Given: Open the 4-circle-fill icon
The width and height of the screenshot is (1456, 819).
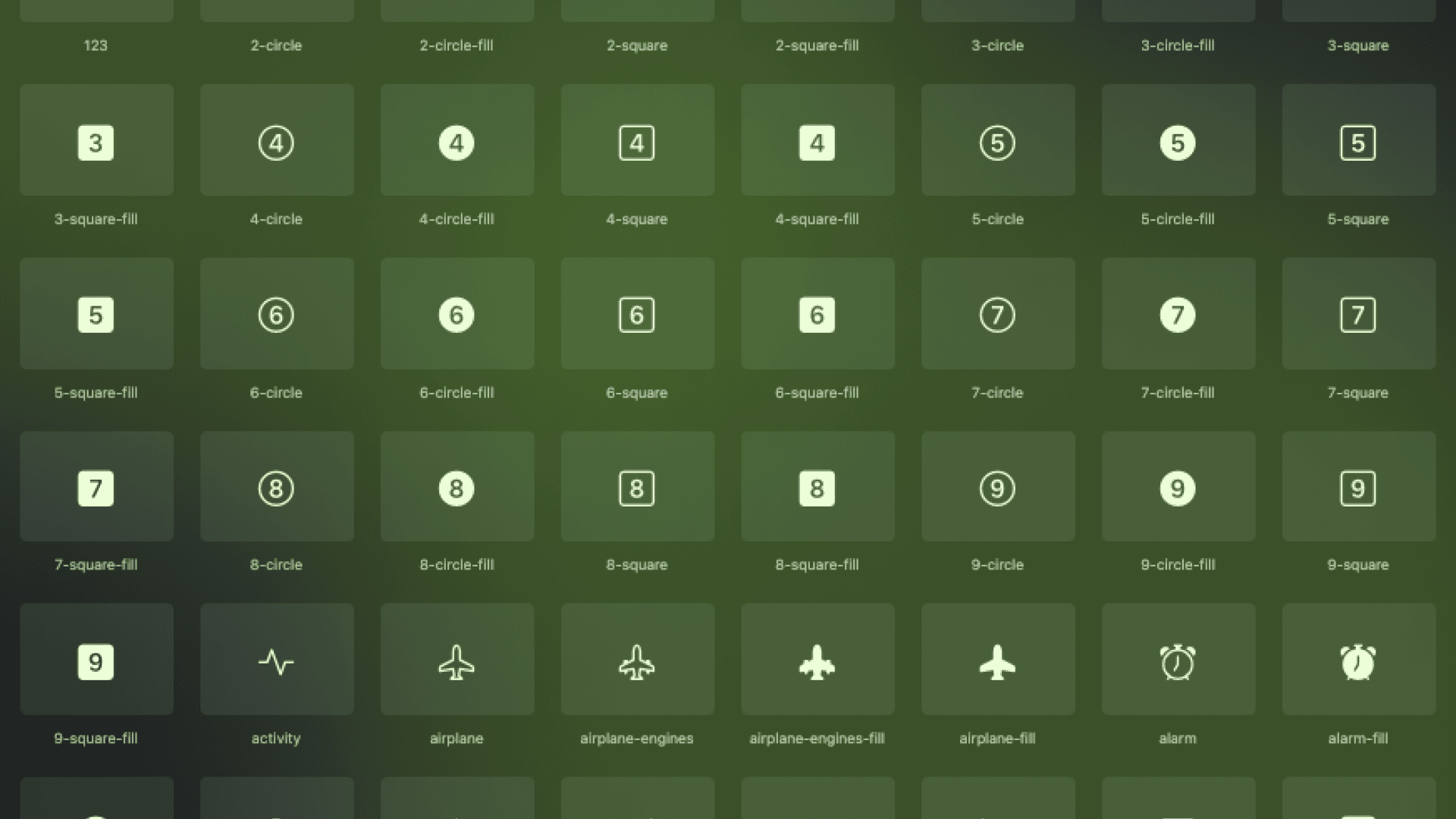Looking at the screenshot, I should [x=457, y=142].
